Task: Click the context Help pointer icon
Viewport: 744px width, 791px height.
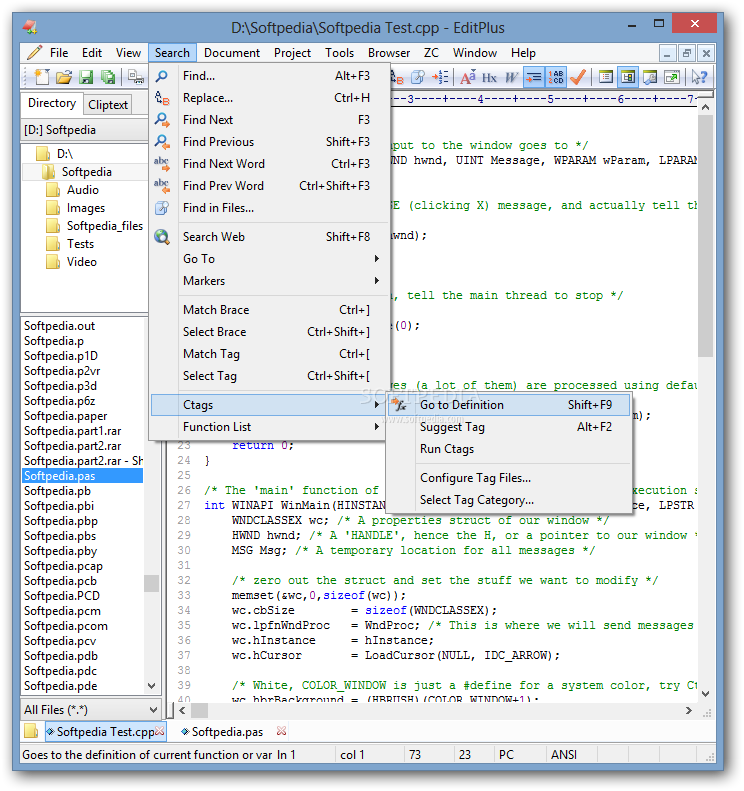Action: [x=700, y=77]
